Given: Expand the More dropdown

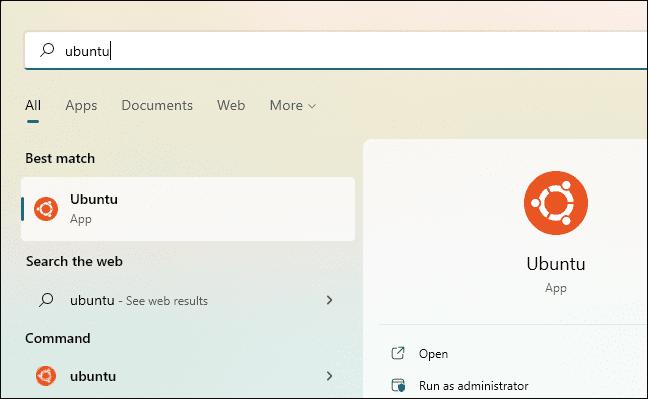Looking at the screenshot, I should 293,105.
